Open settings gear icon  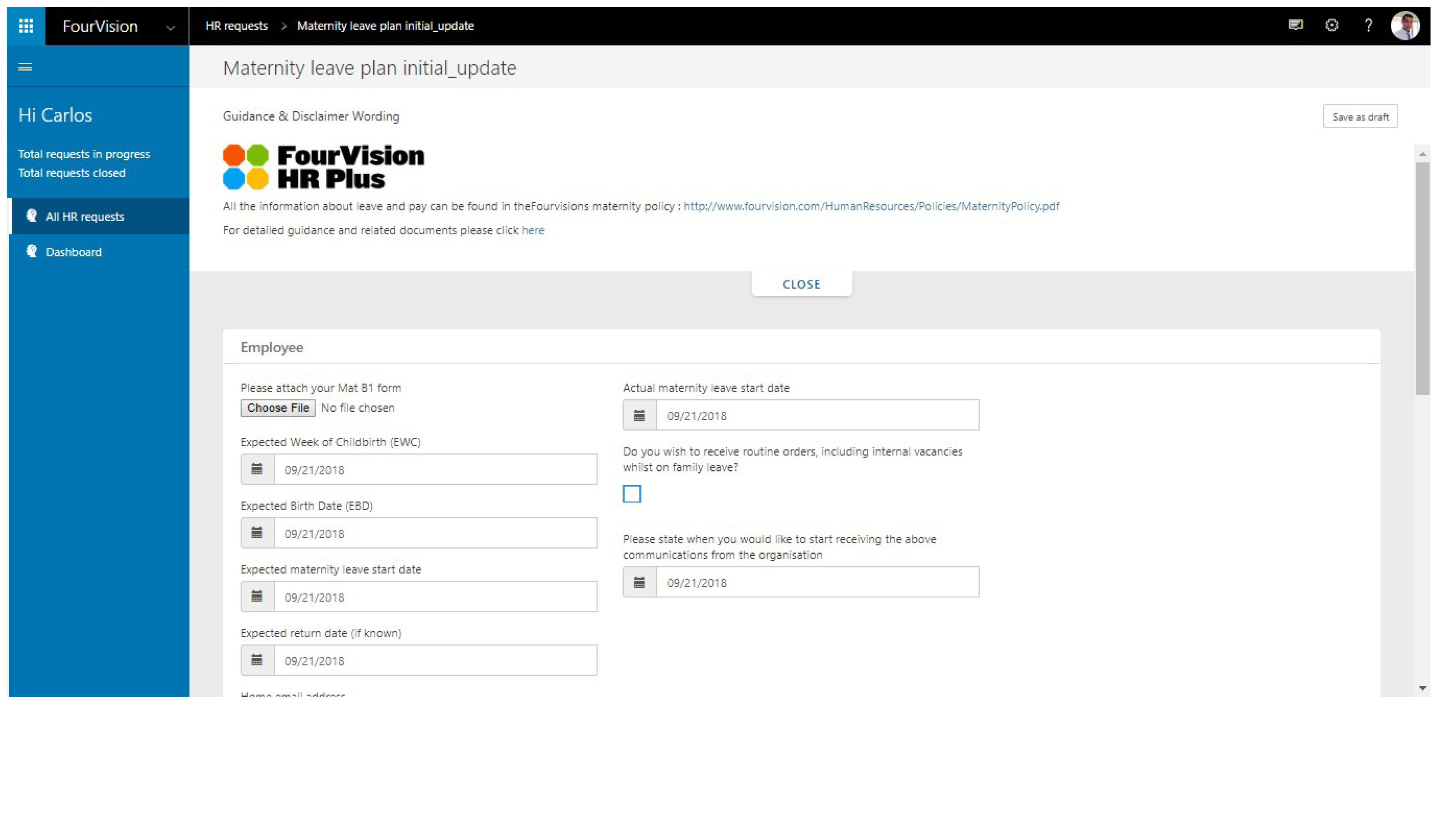[1332, 25]
